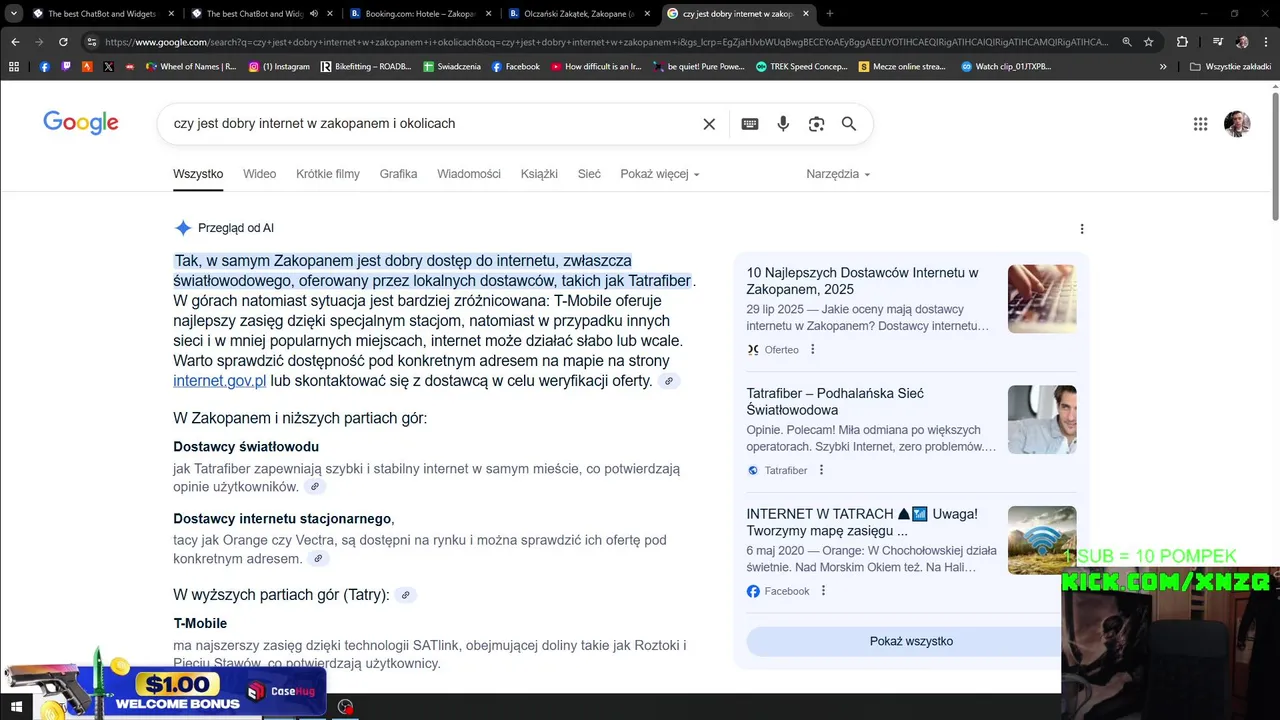Open options menu next to Tatrafiber source
This screenshot has width=1280, height=720.
tap(821, 470)
